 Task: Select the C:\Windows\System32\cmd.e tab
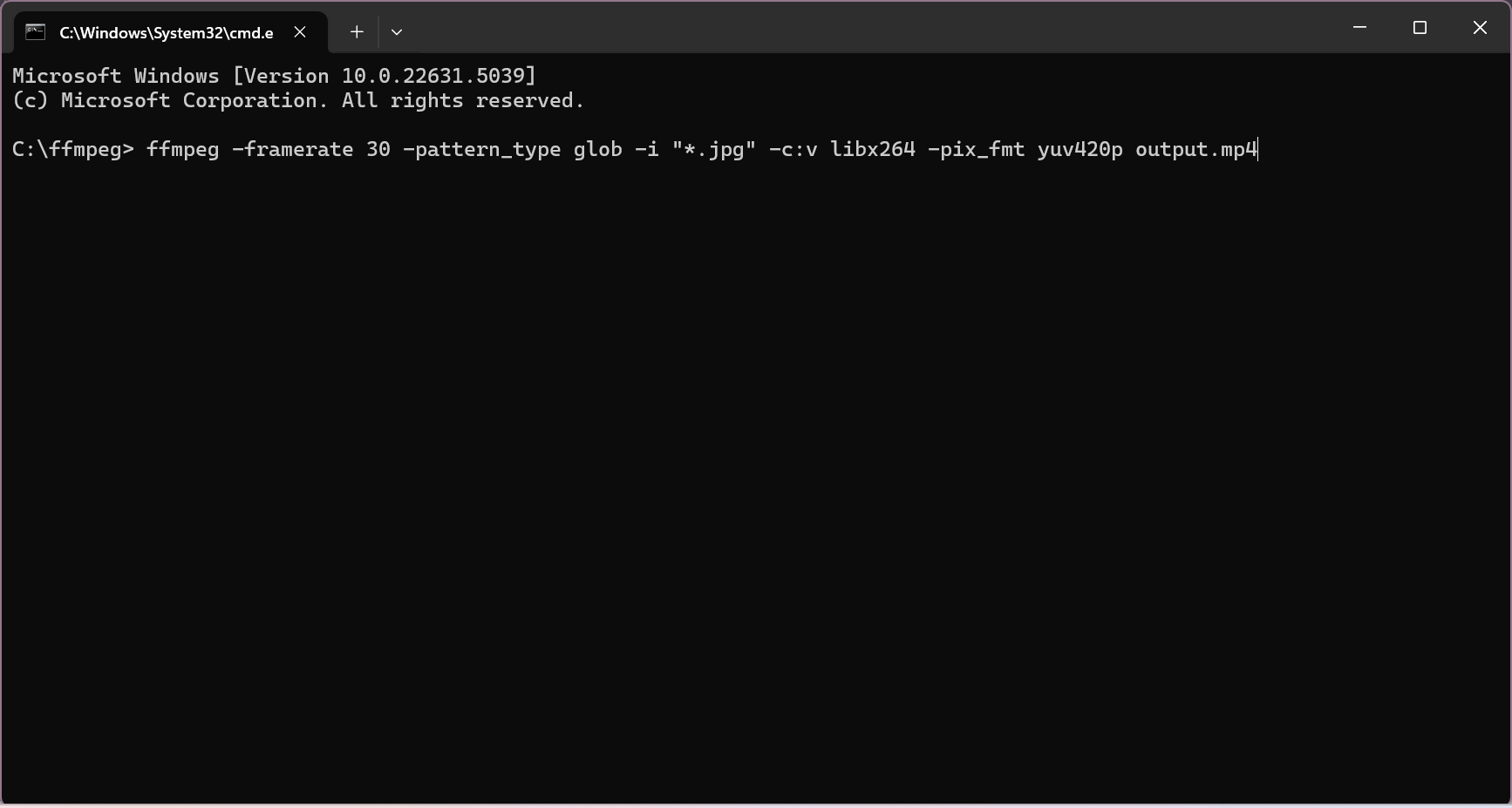[x=166, y=32]
